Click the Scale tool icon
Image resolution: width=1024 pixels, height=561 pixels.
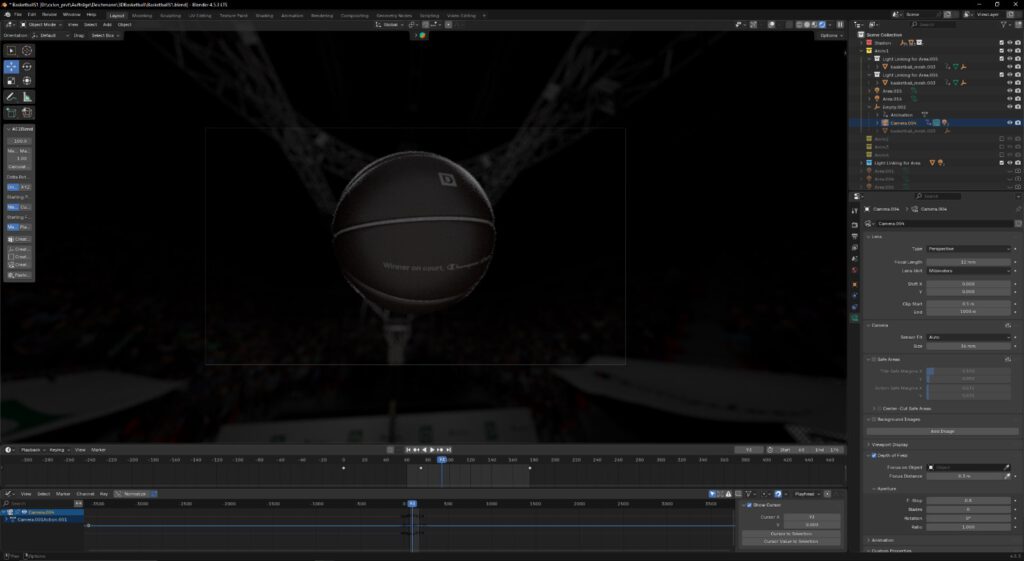11,81
